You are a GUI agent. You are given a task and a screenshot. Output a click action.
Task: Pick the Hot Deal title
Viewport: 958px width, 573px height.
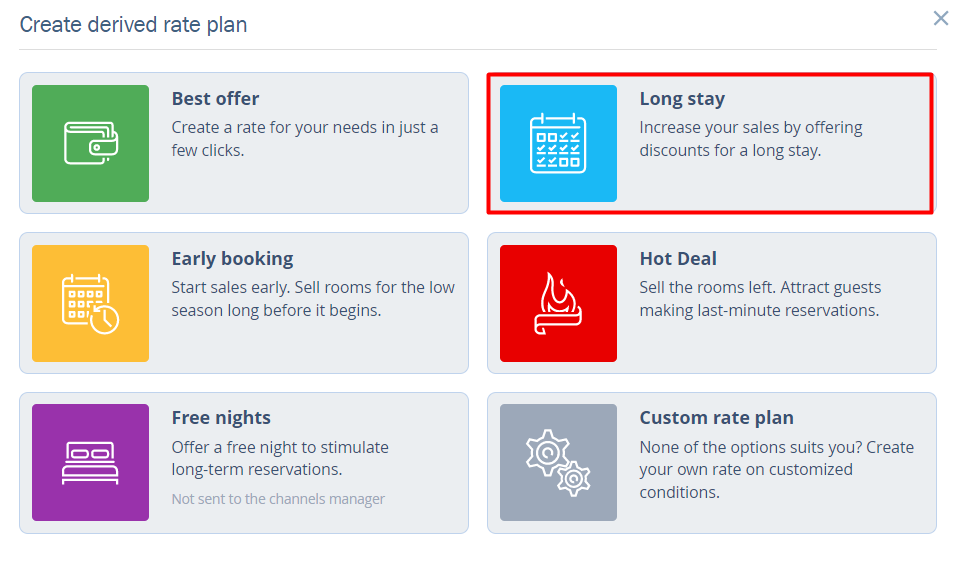click(x=678, y=258)
